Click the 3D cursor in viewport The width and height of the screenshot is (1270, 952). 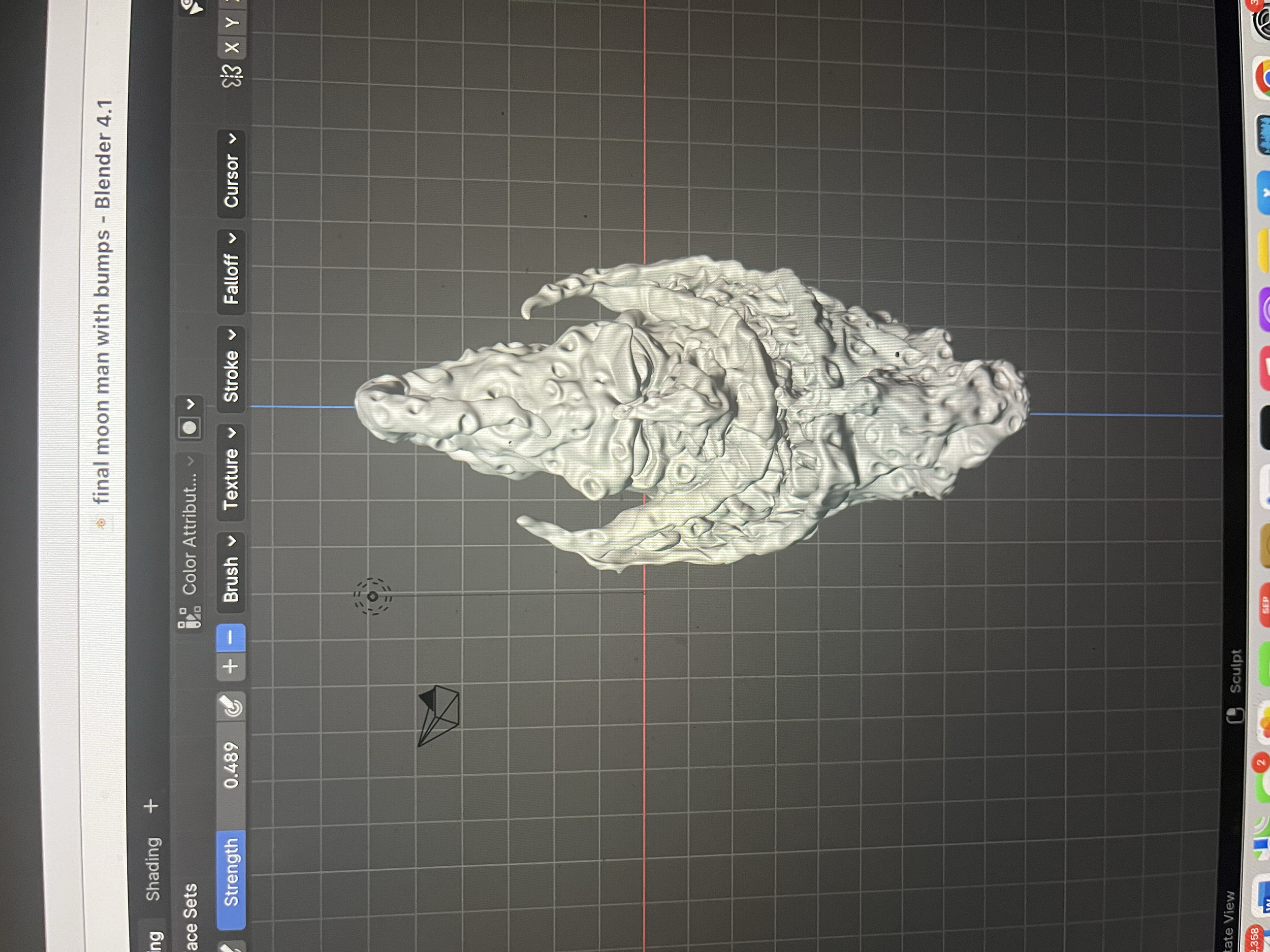coord(372,596)
